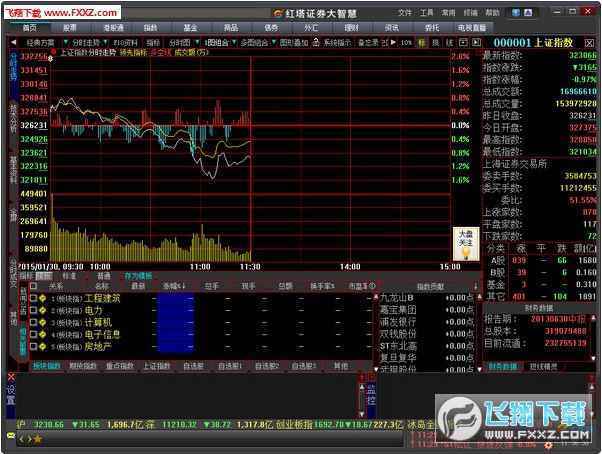This screenshot has width=602, height=454.
Task: Click the yellow link icon for 房地产
Action: pos(43,347)
